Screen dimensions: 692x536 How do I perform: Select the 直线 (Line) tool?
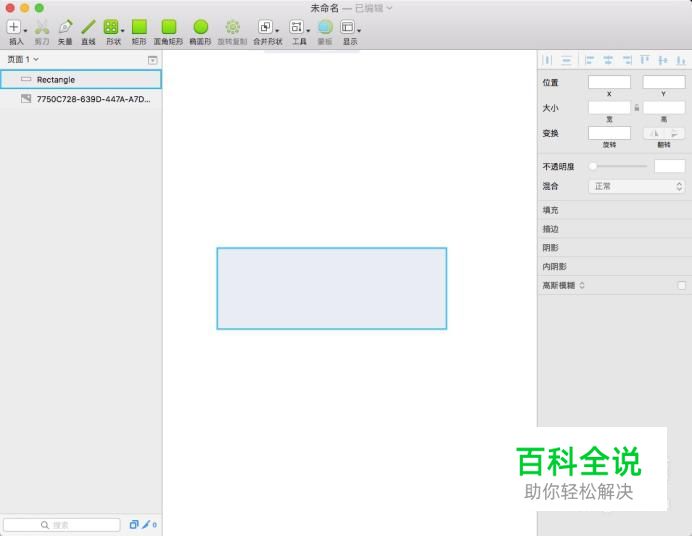click(x=88, y=28)
